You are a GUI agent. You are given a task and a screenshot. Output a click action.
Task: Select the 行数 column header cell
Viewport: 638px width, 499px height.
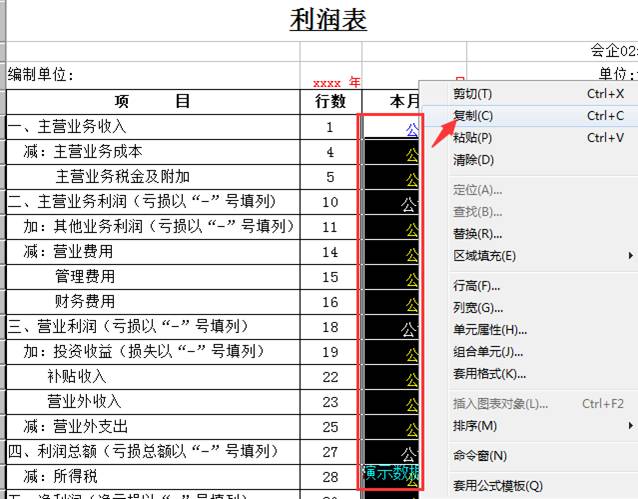[330, 101]
